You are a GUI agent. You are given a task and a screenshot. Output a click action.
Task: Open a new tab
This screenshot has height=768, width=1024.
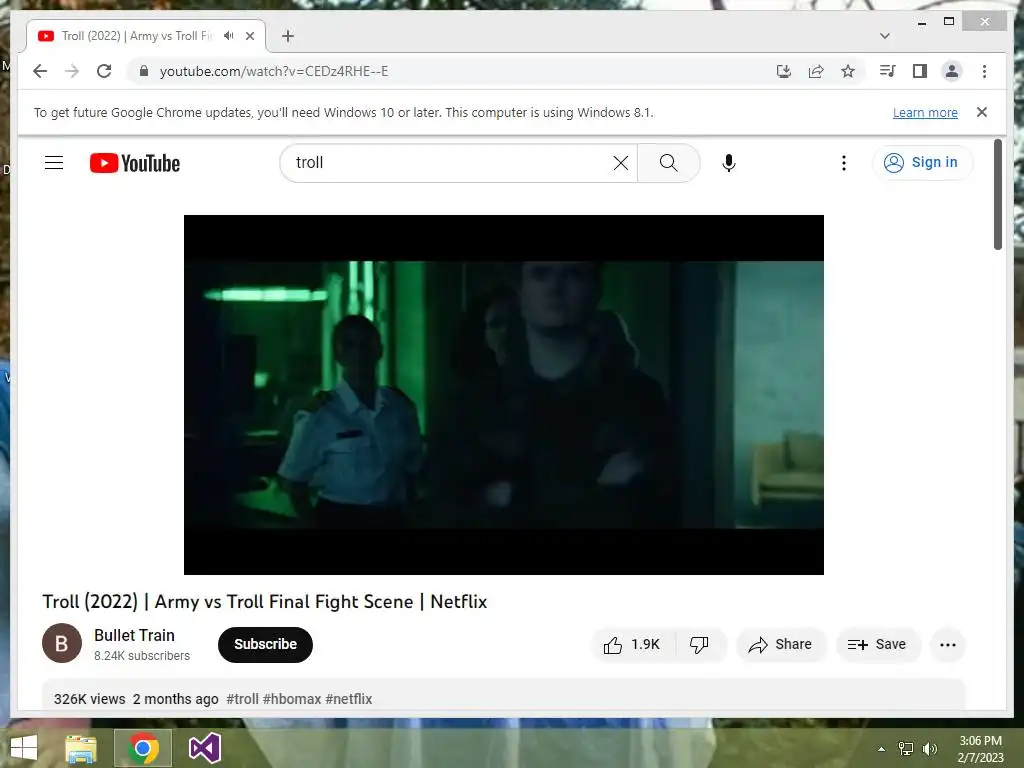(288, 36)
